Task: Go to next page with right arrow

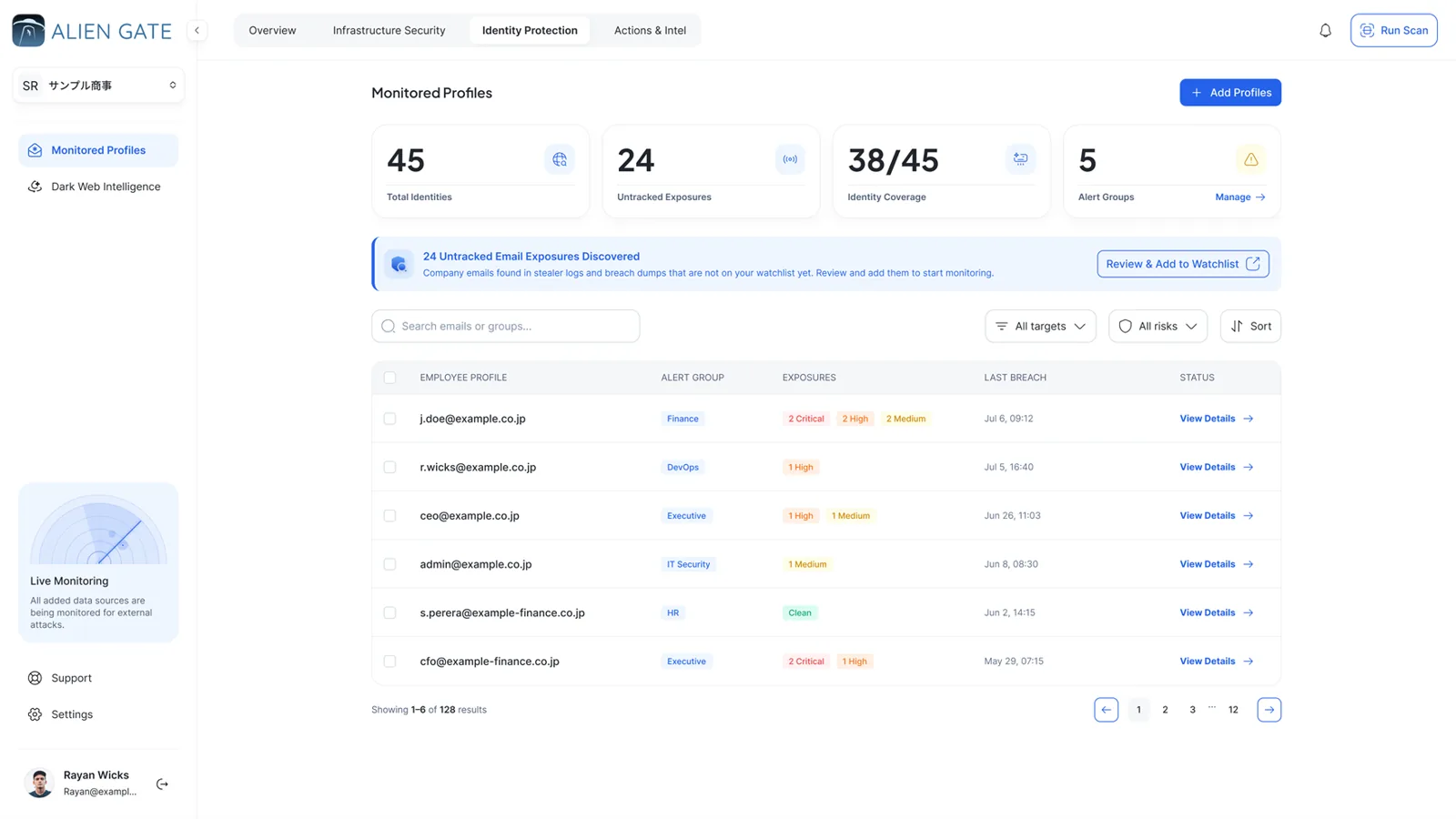Action: pyautogui.click(x=1269, y=710)
